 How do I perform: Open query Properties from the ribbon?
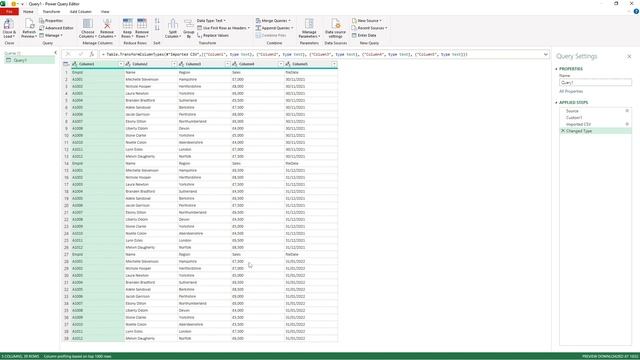click(51, 20)
